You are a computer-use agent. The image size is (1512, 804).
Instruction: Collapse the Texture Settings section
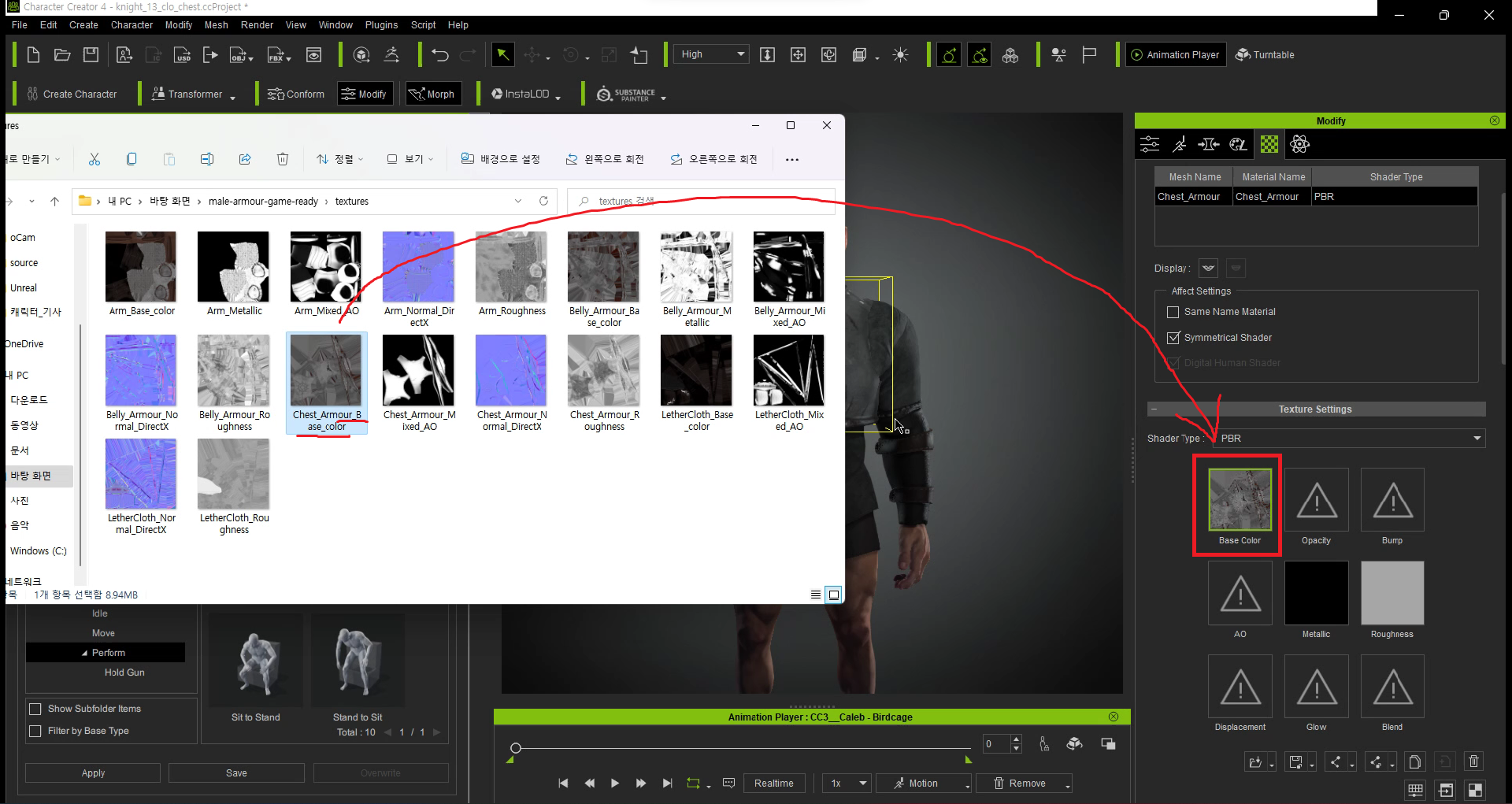(1154, 409)
